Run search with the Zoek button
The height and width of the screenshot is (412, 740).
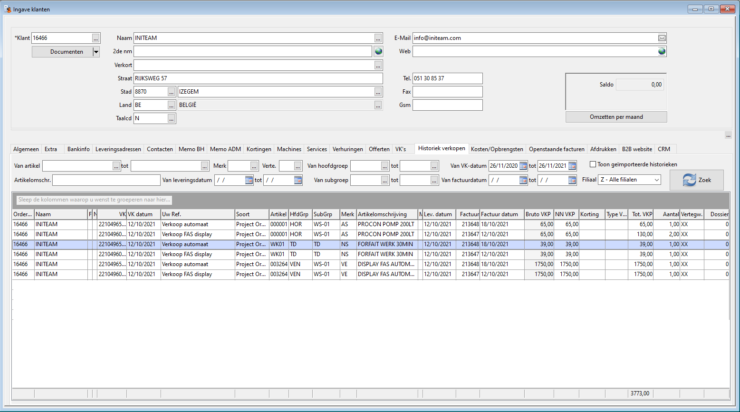[x=697, y=180]
